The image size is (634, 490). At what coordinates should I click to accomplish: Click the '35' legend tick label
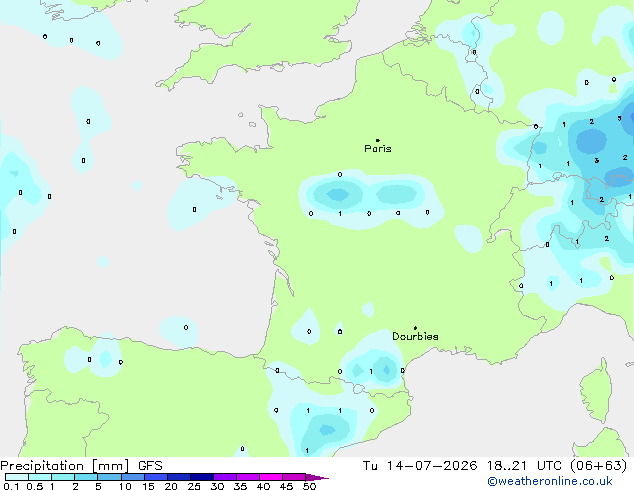click(240, 486)
